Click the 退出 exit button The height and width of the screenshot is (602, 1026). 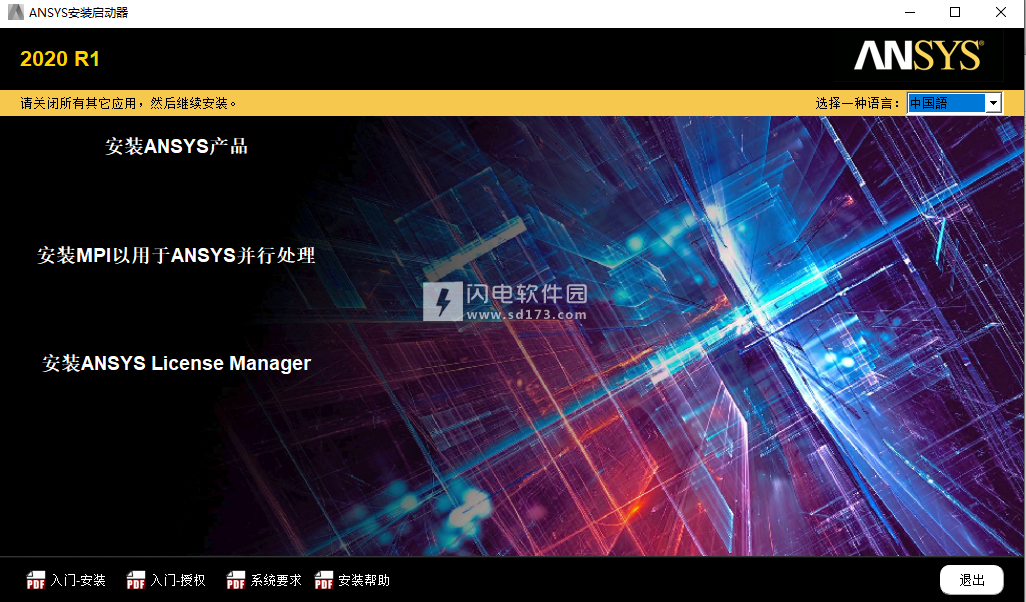(972, 580)
